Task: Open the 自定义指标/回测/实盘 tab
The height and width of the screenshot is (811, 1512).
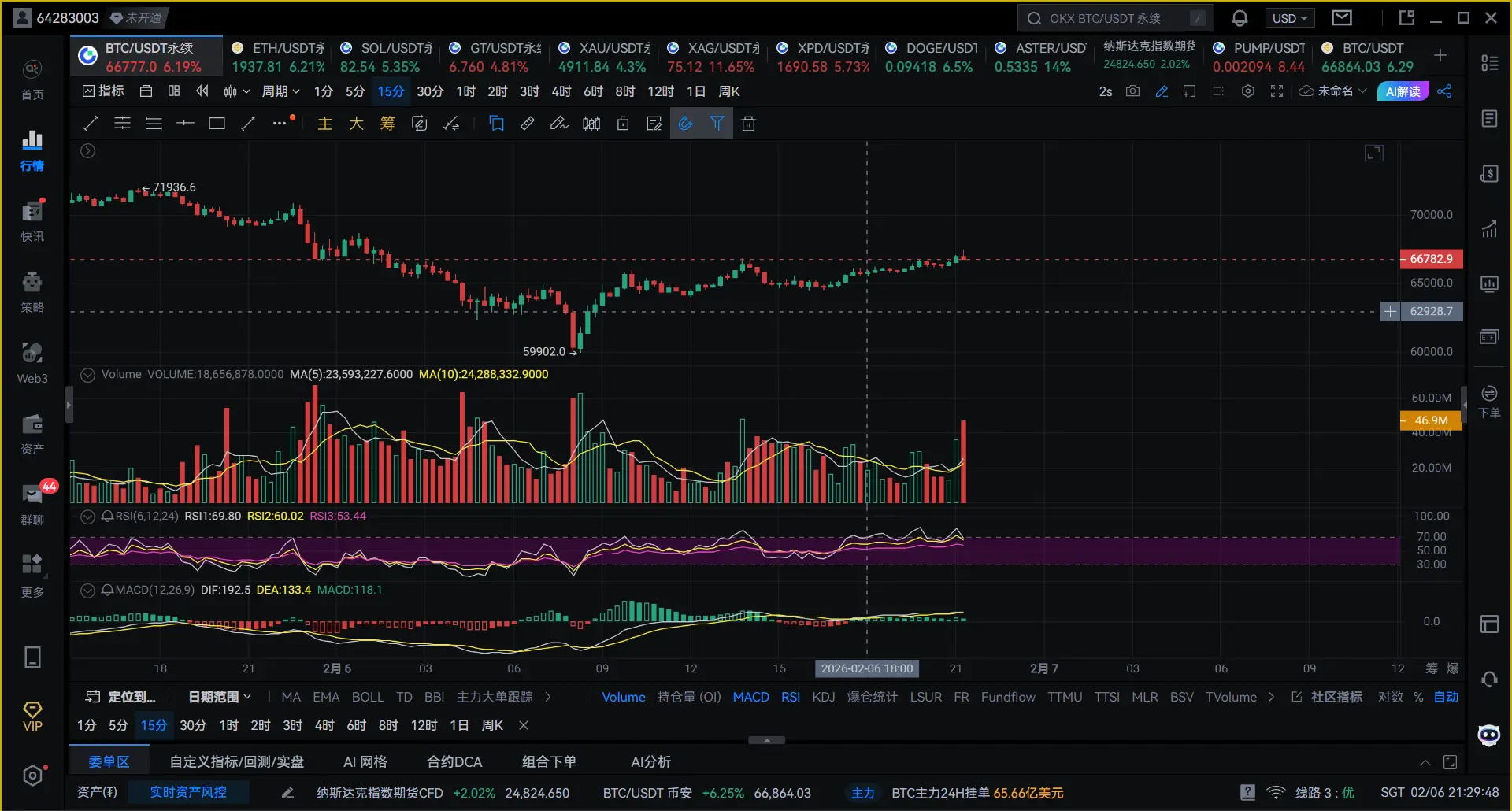Action: (237, 762)
